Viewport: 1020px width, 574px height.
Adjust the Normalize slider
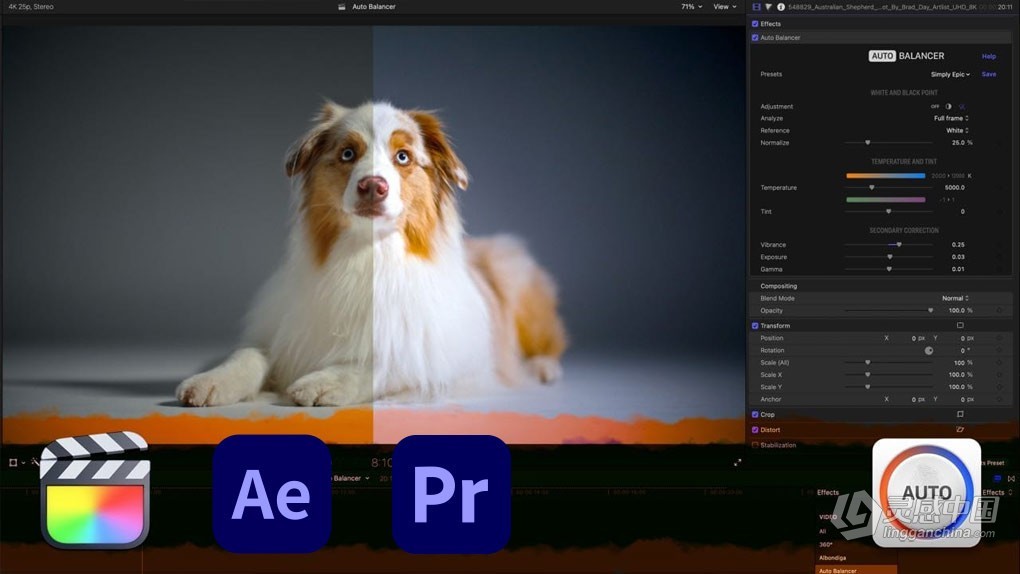click(889, 143)
